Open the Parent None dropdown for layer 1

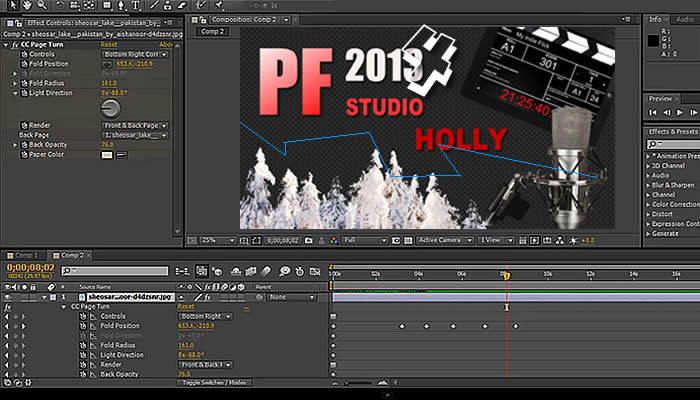pyautogui.click(x=291, y=297)
